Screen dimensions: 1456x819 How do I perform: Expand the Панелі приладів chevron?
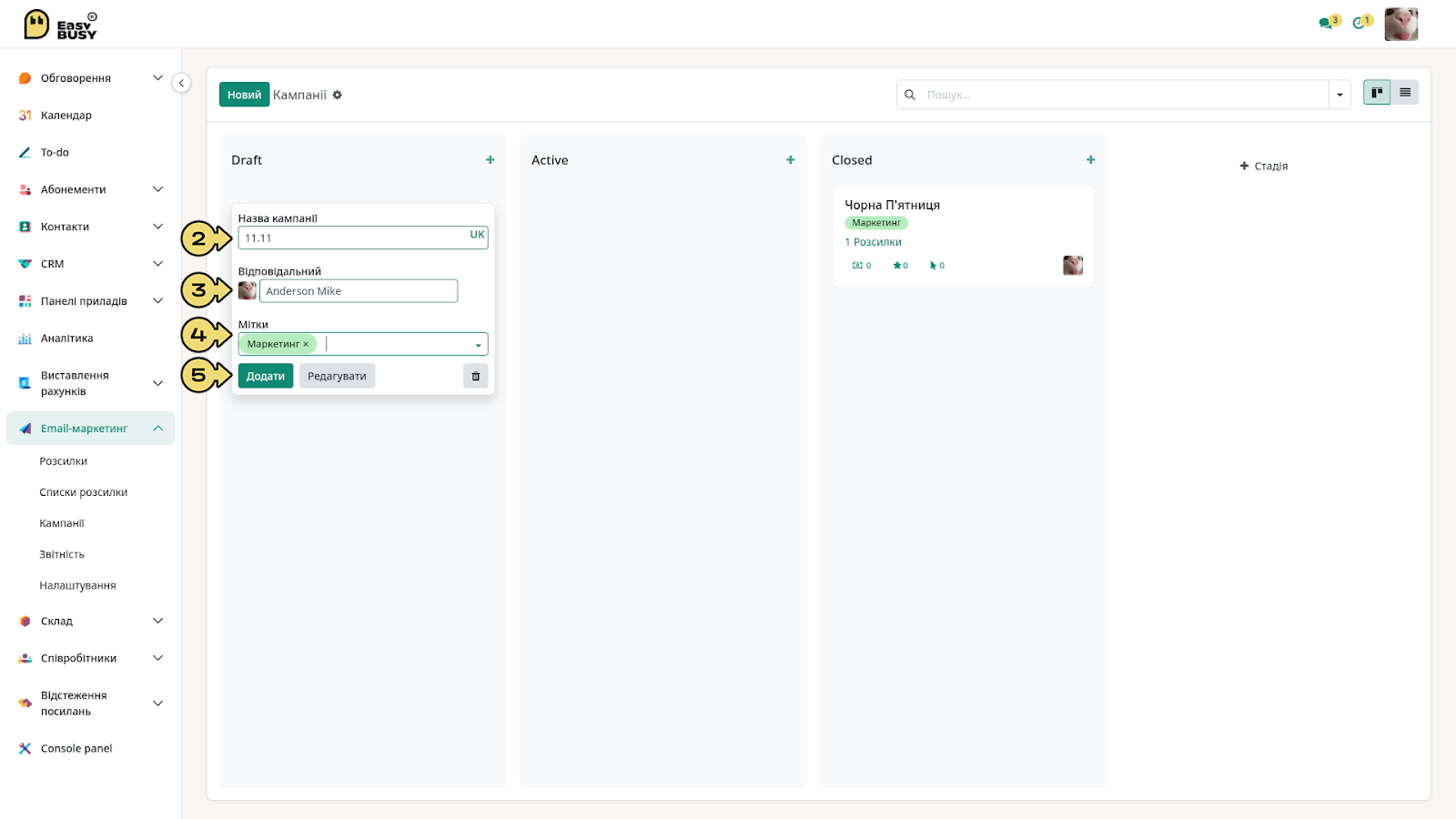point(157,301)
